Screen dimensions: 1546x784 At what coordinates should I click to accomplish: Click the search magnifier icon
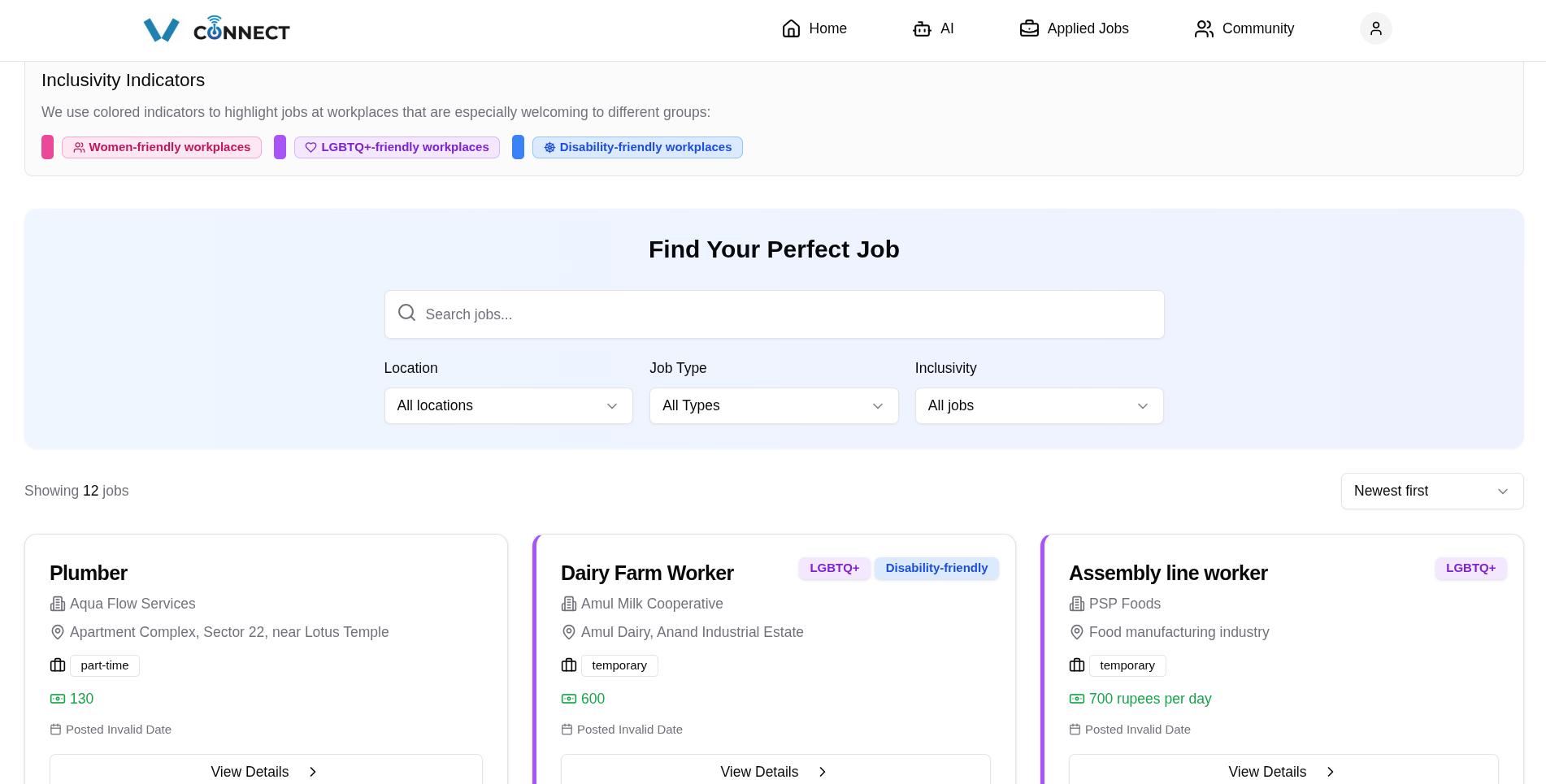[x=406, y=313]
